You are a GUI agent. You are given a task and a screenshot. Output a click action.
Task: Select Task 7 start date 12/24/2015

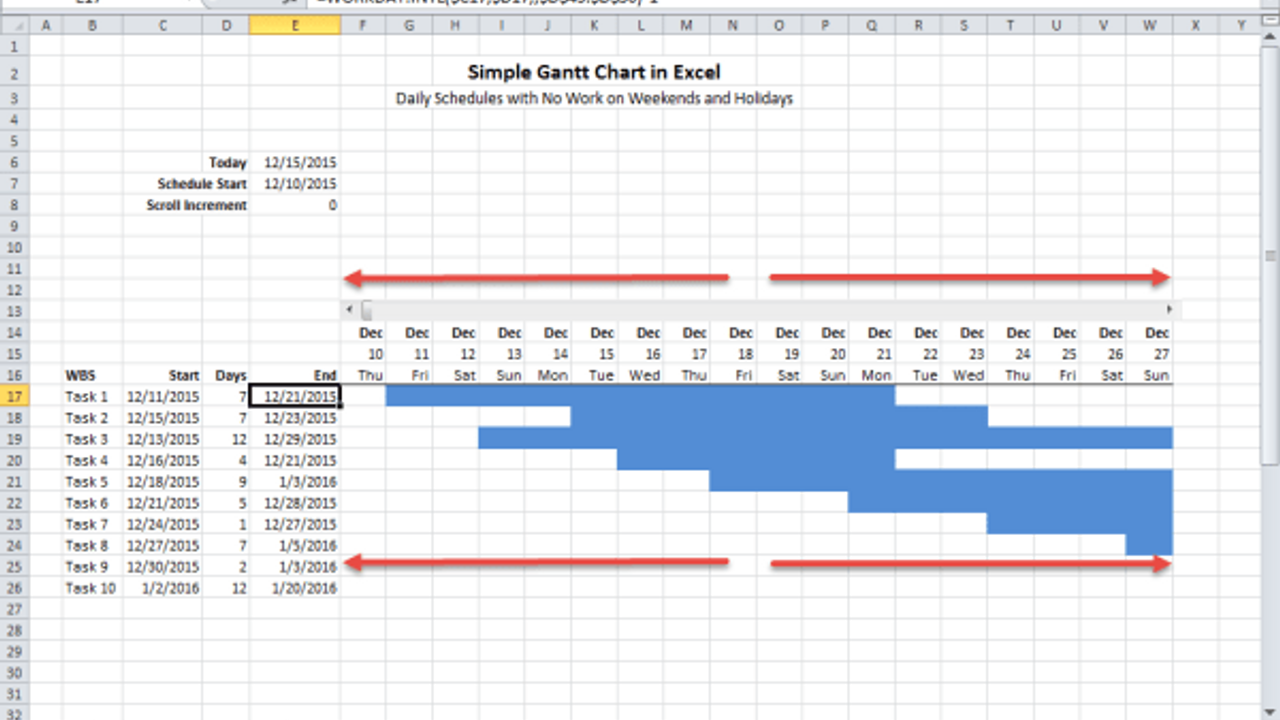tap(162, 524)
